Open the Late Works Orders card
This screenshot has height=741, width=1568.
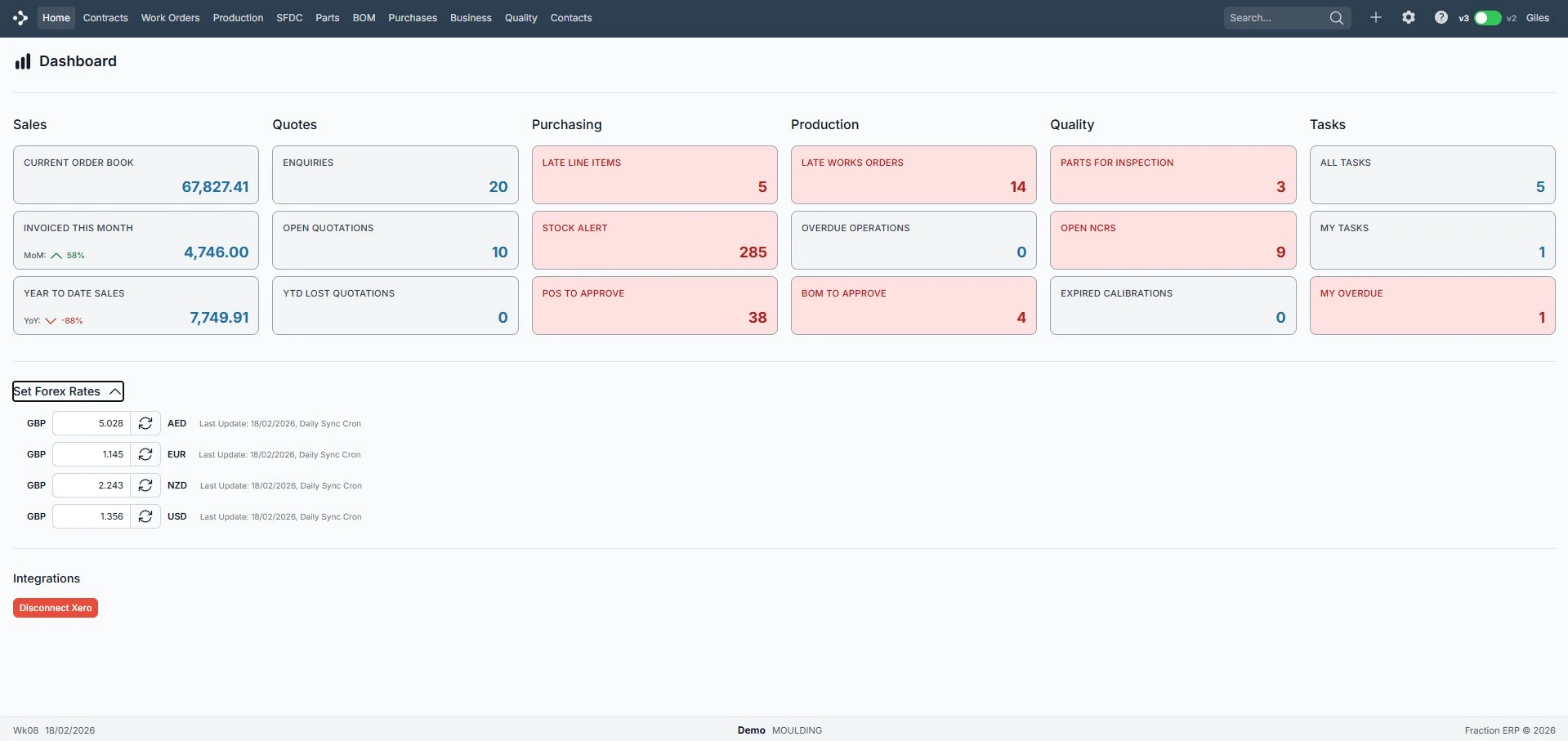(913, 175)
